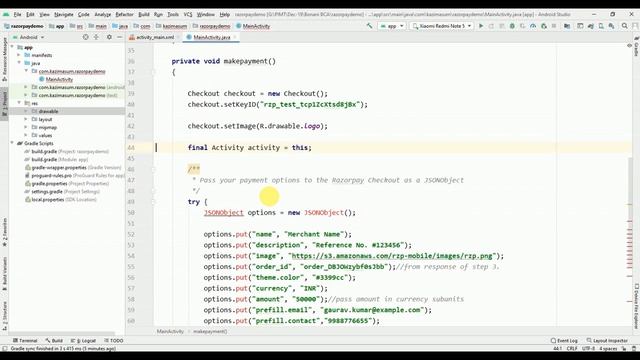This screenshot has height=360, width=640.
Task: Toggle the 2: Favorites tool window
Action: [x=4, y=233]
